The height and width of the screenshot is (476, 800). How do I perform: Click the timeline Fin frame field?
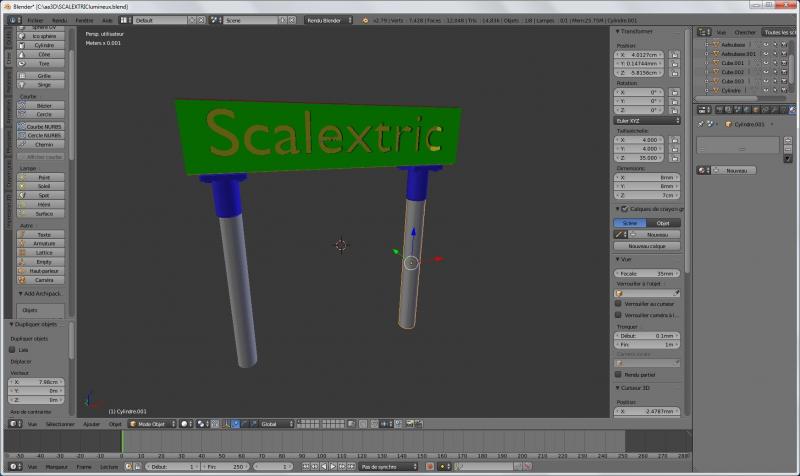pyautogui.click(x=227, y=467)
